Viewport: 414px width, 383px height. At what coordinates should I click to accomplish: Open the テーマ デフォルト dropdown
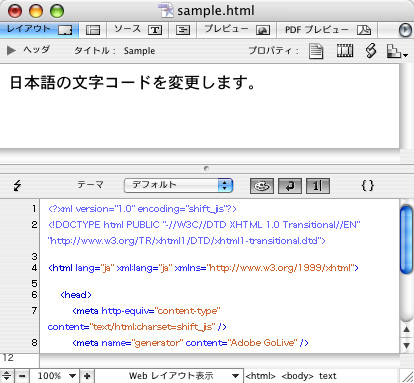coord(178,185)
